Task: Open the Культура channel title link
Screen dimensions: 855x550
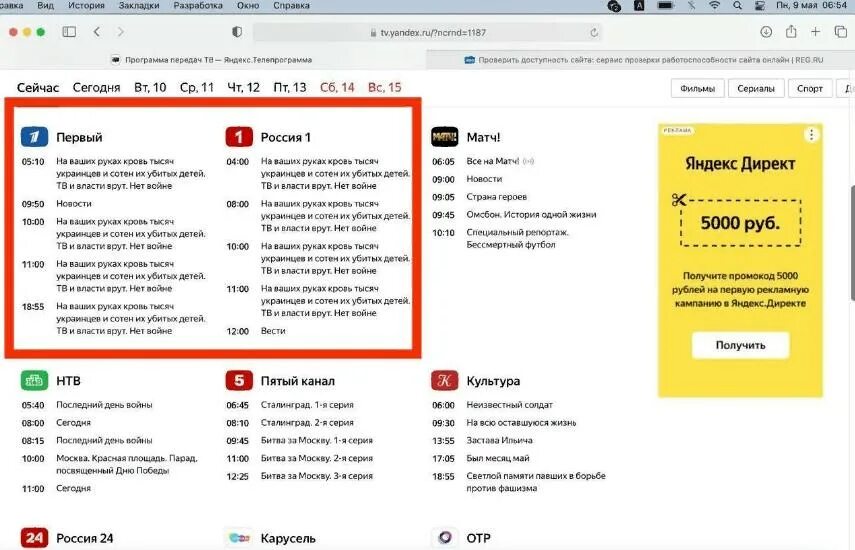Action: 493,381
